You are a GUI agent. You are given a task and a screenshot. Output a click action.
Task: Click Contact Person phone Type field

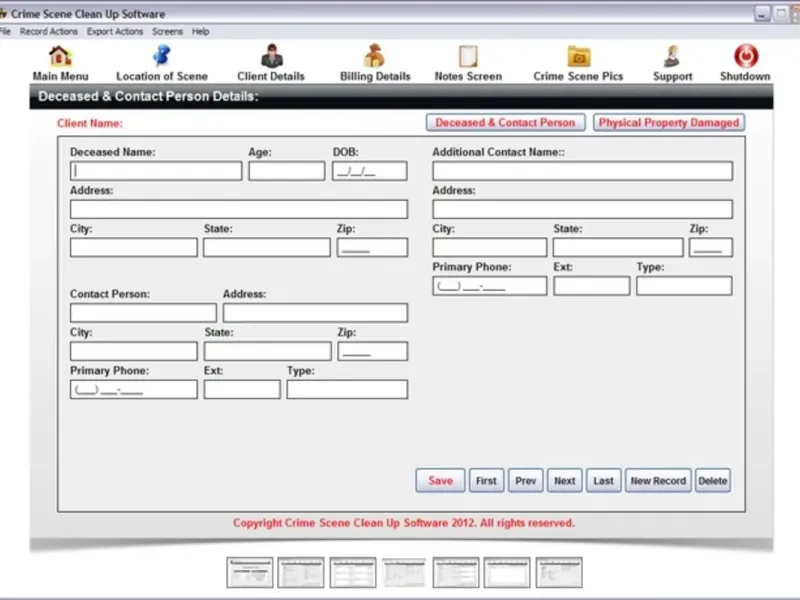347,389
